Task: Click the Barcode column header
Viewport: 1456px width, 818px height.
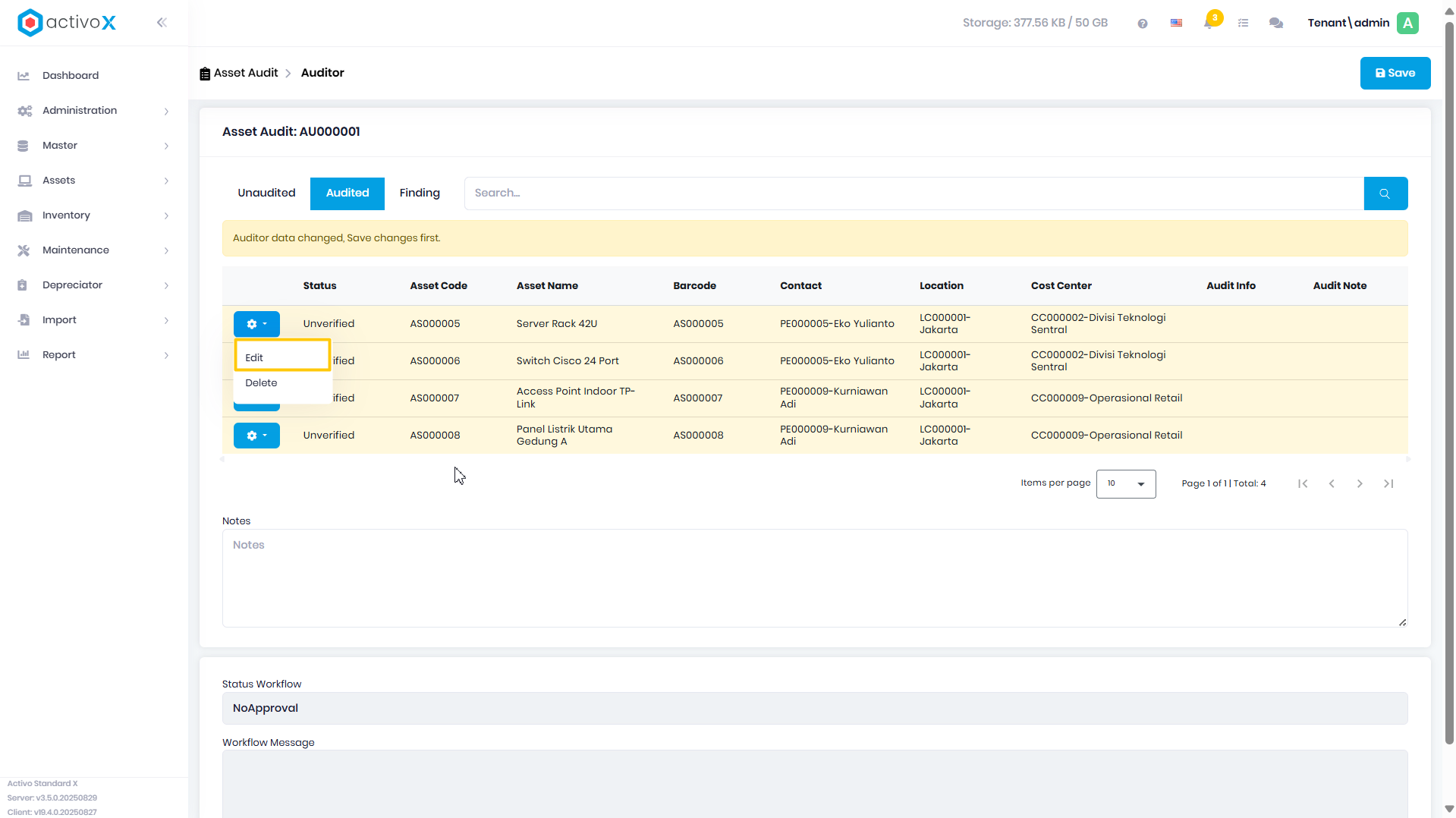Action: (694, 286)
